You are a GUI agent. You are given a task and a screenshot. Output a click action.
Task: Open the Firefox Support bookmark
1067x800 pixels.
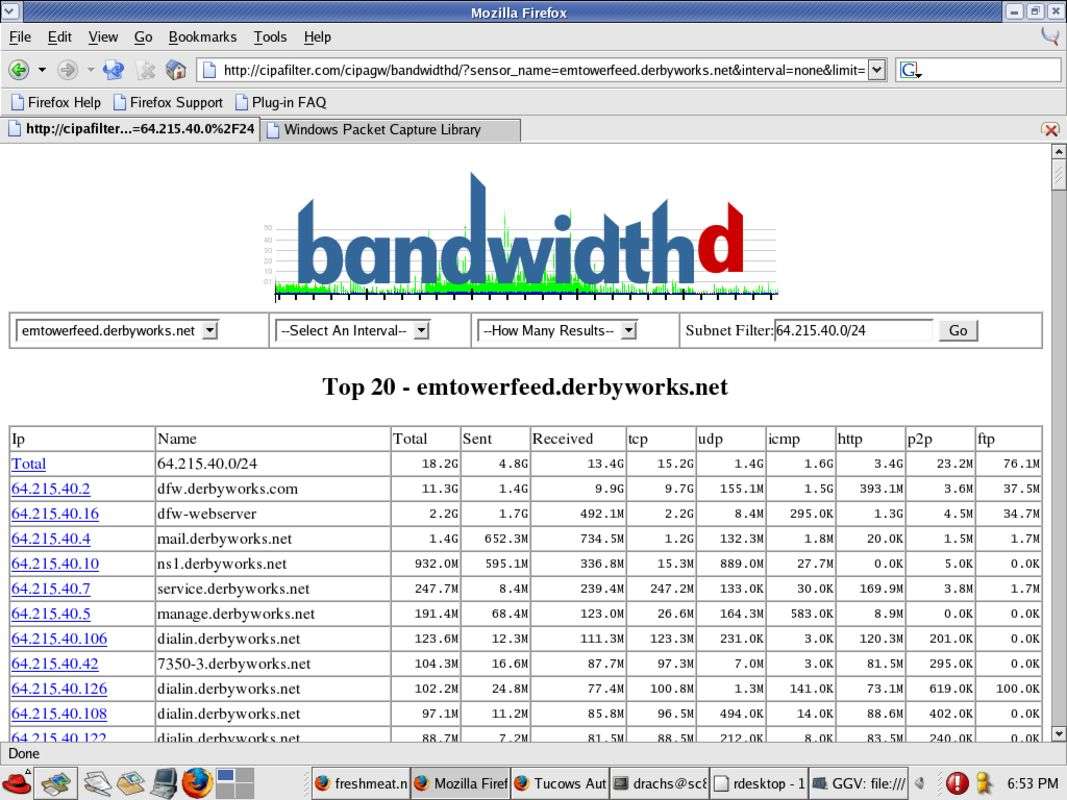click(168, 102)
